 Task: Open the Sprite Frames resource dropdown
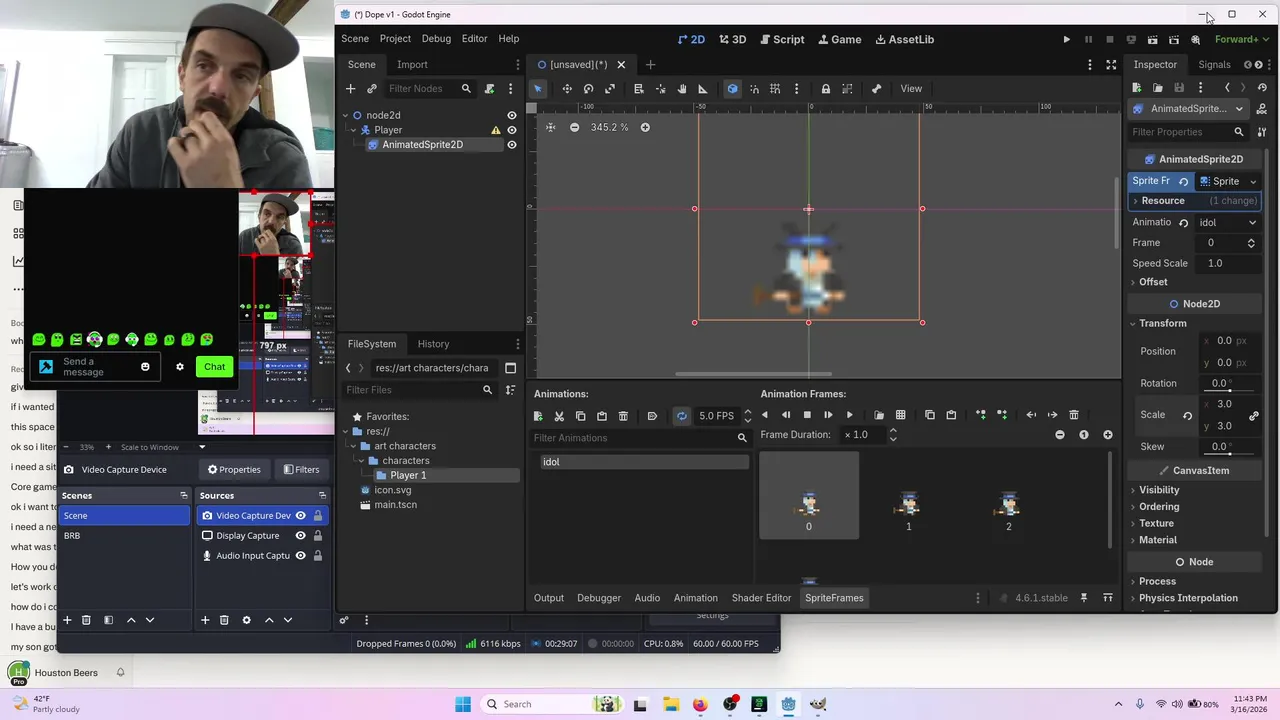(1228, 182)
